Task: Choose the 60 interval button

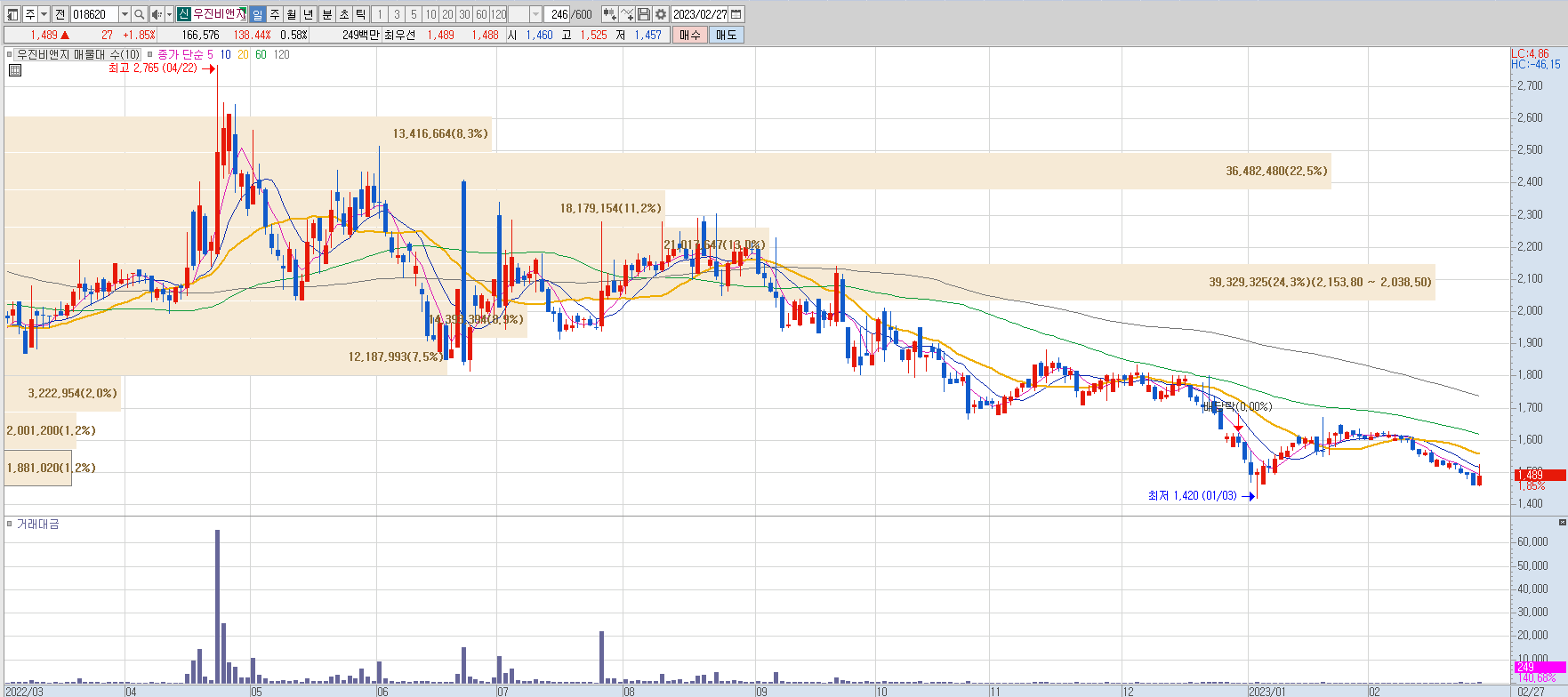Action: 481,14
